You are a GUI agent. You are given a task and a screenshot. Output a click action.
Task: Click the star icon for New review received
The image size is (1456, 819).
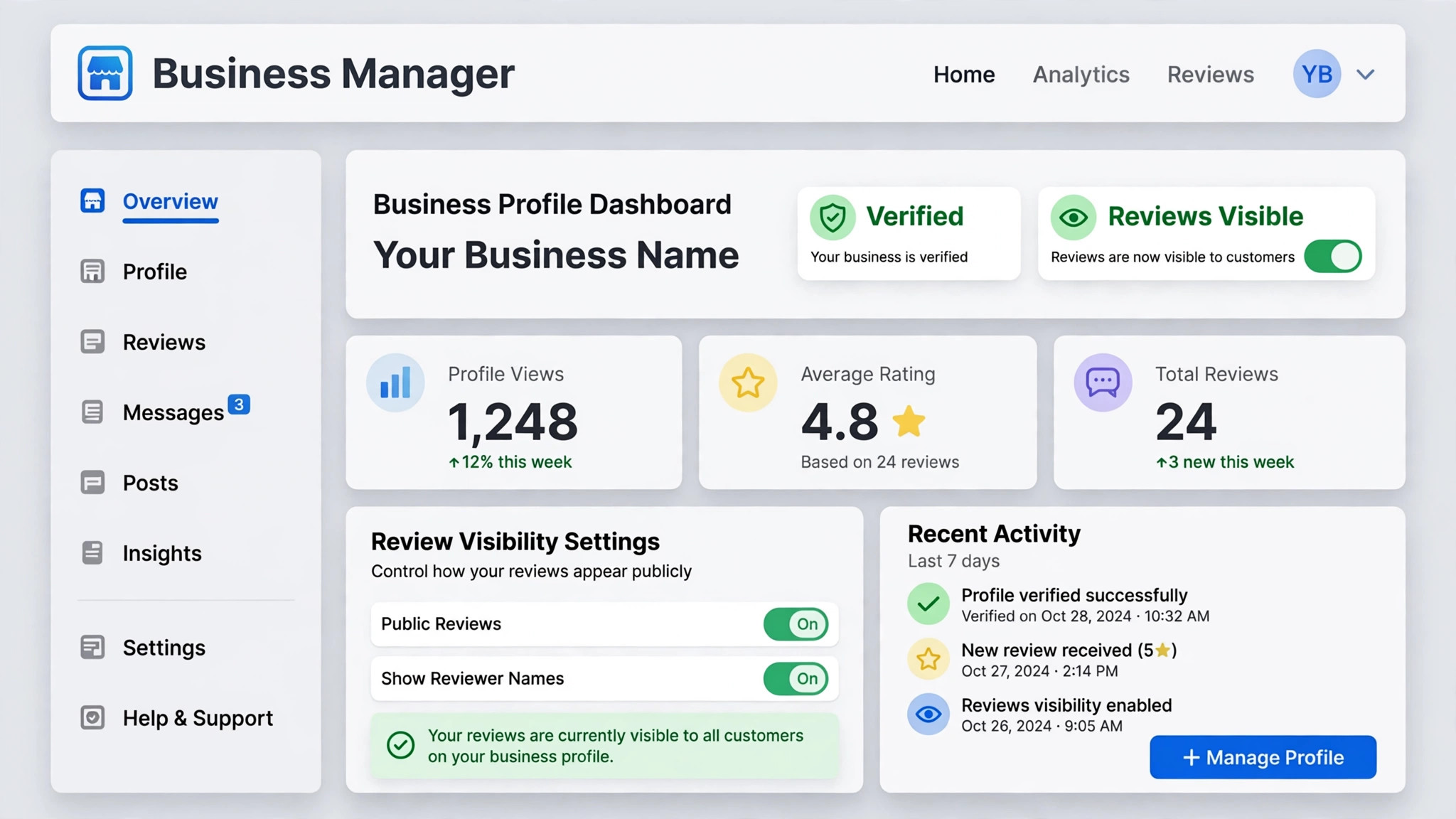(928, 659)
